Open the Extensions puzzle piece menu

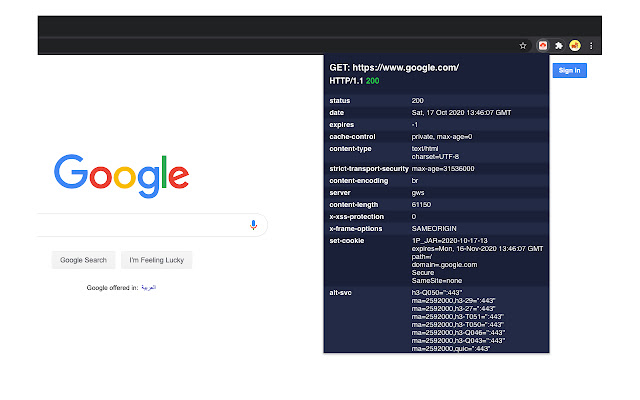coord(559,46)
